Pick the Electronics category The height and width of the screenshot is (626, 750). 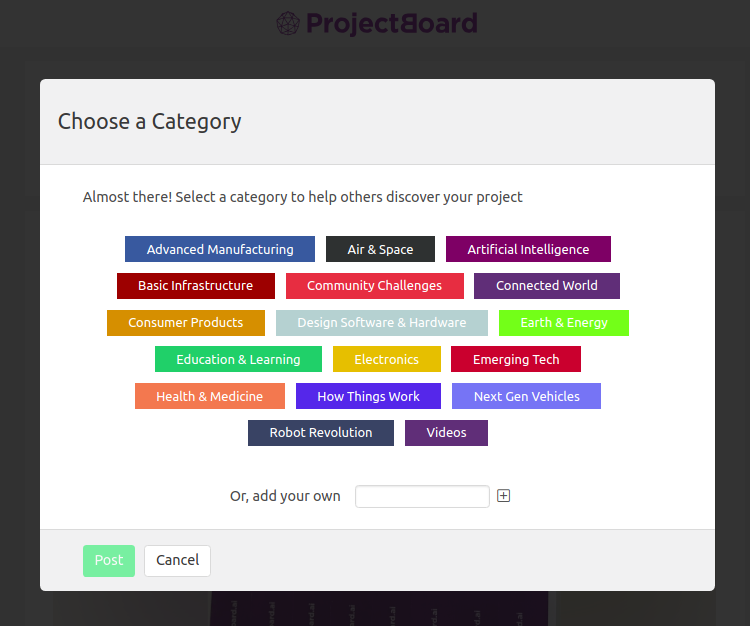click(386, 359)
